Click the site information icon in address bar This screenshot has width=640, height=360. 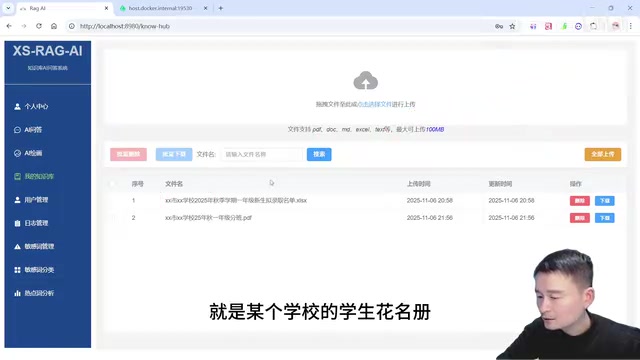coord(72,26)
